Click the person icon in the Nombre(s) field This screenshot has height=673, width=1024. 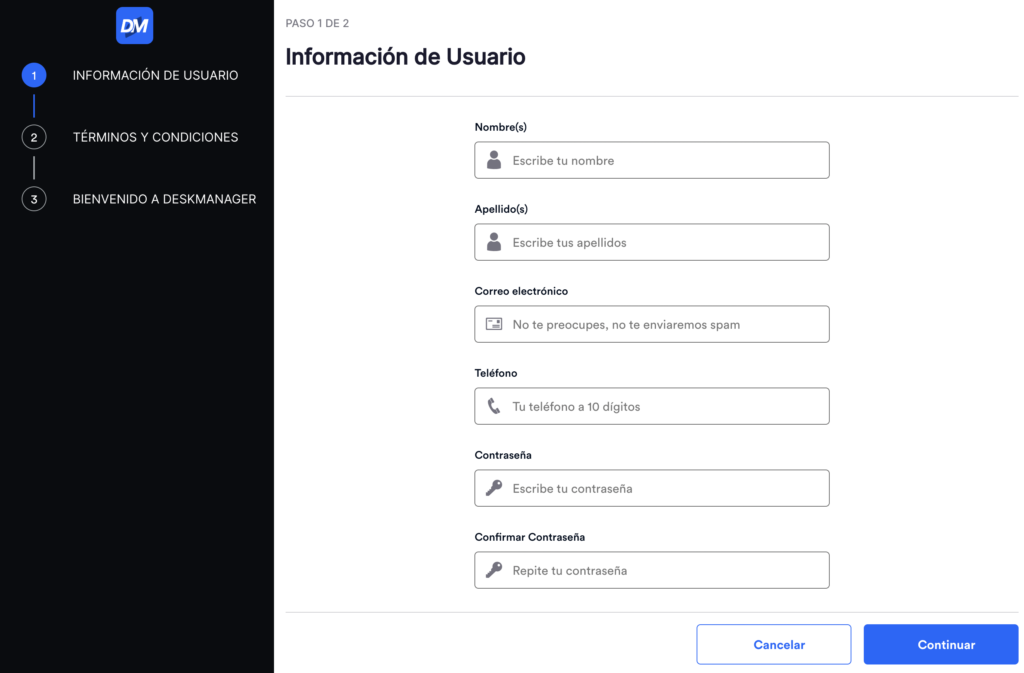click(x=494, y=160)
